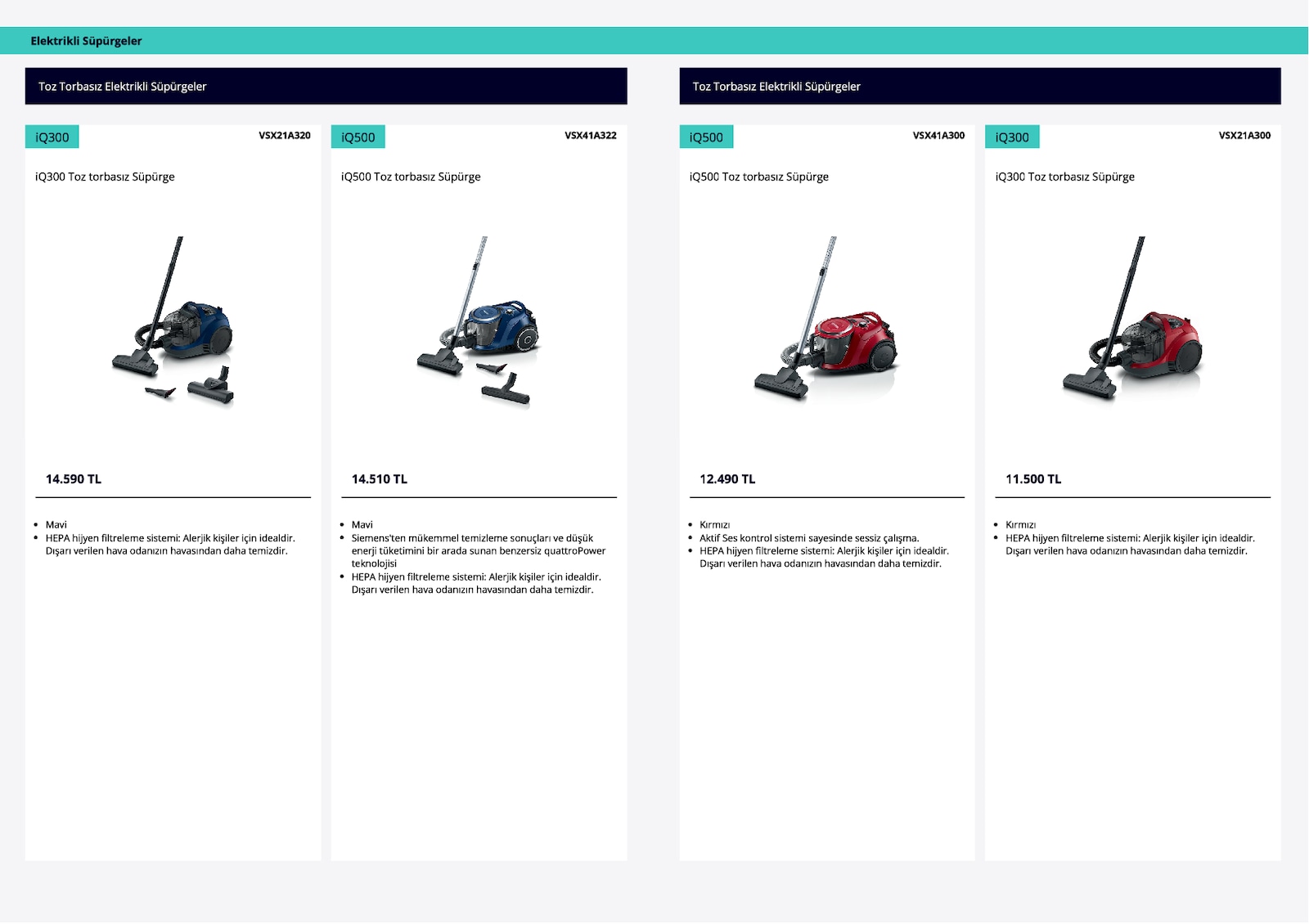Open the red iQ500 vacuum image priced 12.490 TL

[826, 319]
